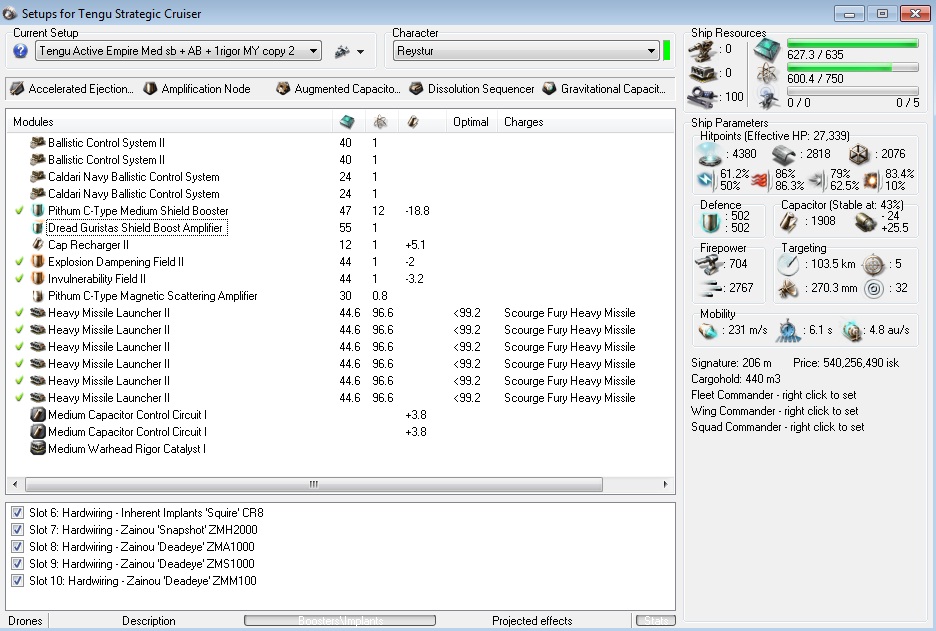Screen dimensions: 936x631
Task: Toggle the Slot 10 'Deadeye' ZMM100 implant checkbox
Action: [x=17, y=581]
